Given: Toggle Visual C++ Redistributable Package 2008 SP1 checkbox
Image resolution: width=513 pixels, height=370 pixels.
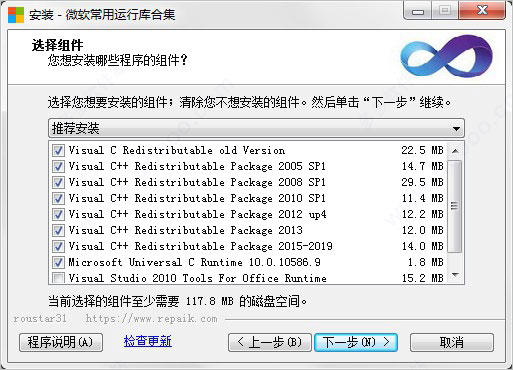Looking at the screenshot, I should point(58,182).
